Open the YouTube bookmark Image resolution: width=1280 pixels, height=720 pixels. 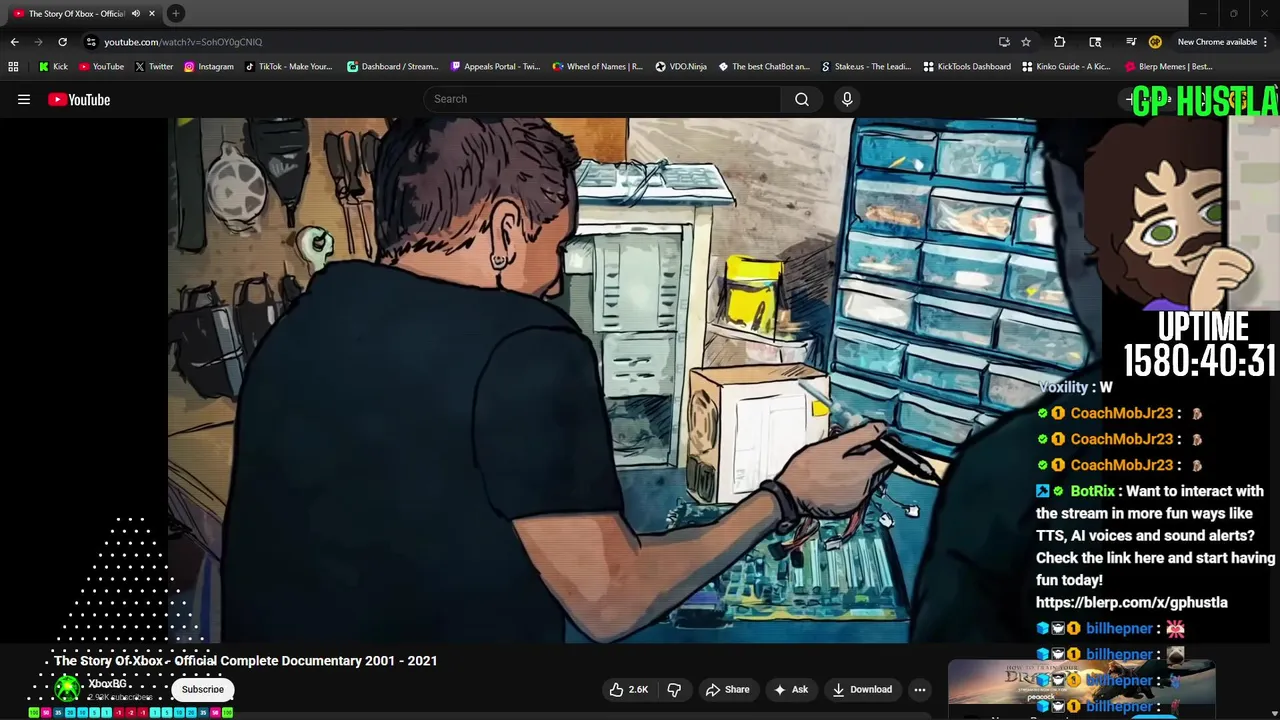tap(101, 67)
